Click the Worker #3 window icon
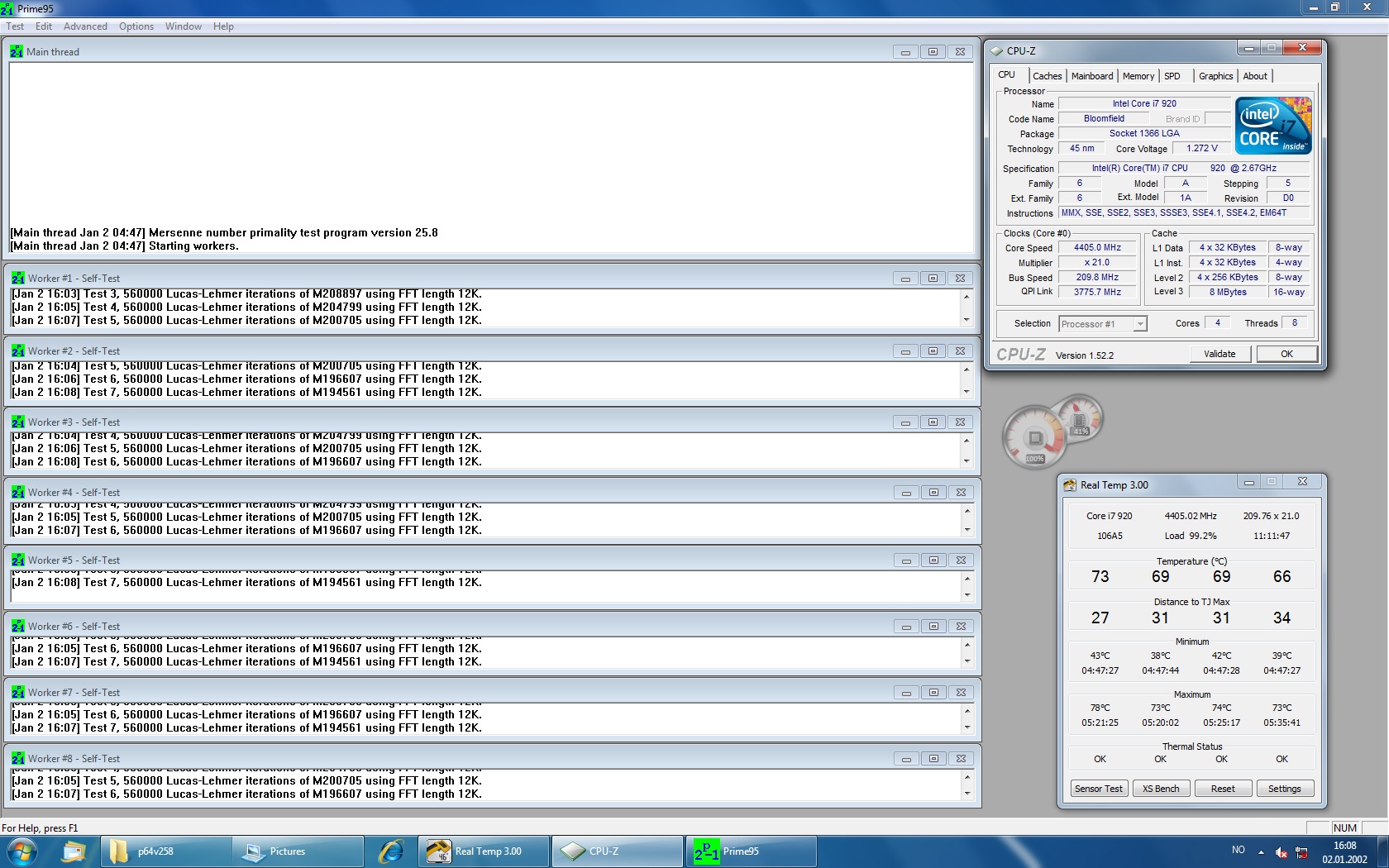This screenshot has height=868, width=1389. pyautogui.click(x=17, y=422)
